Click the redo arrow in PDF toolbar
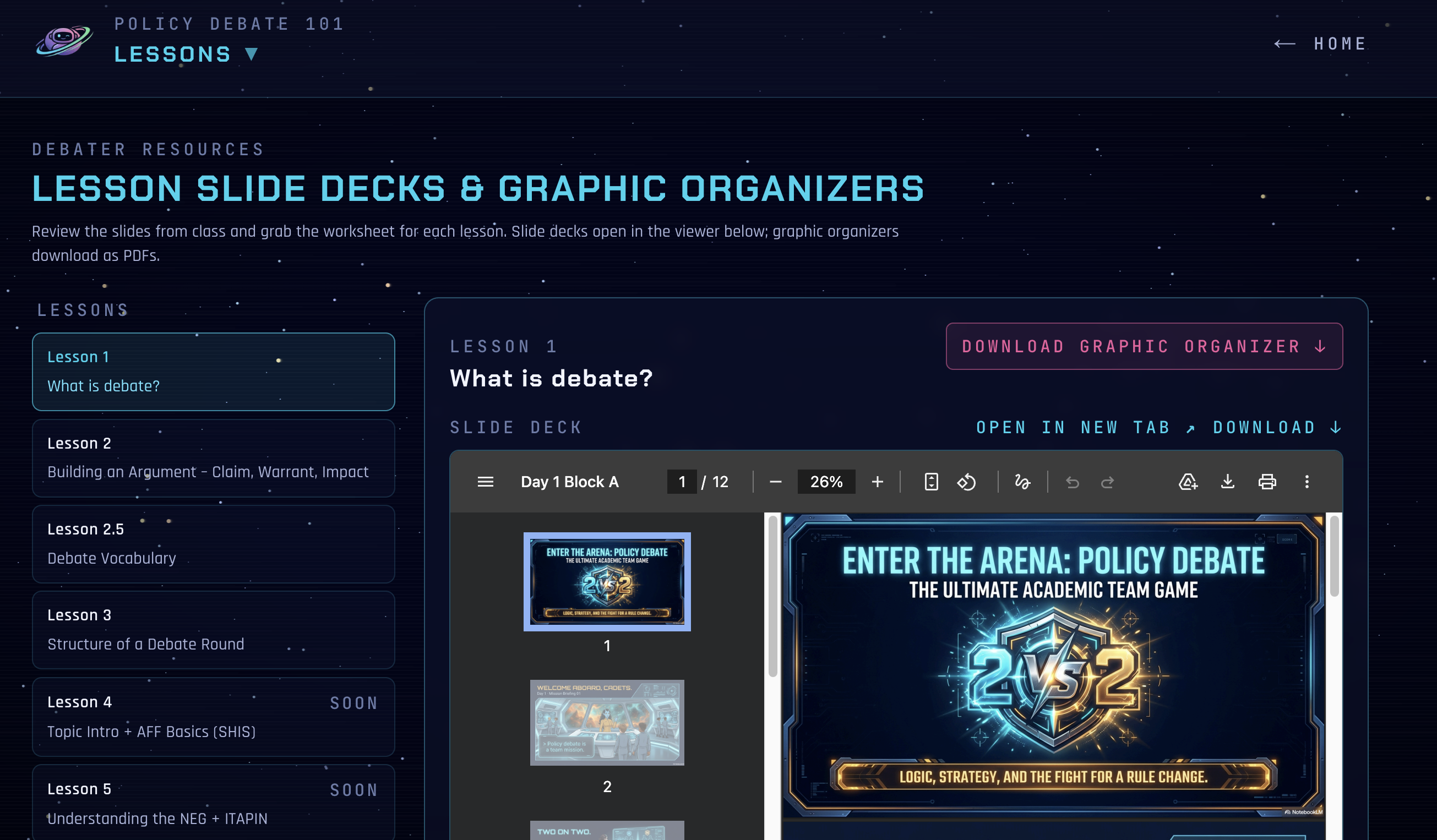Viewport: 1437px width, 840px height. tap(1107, 482)
